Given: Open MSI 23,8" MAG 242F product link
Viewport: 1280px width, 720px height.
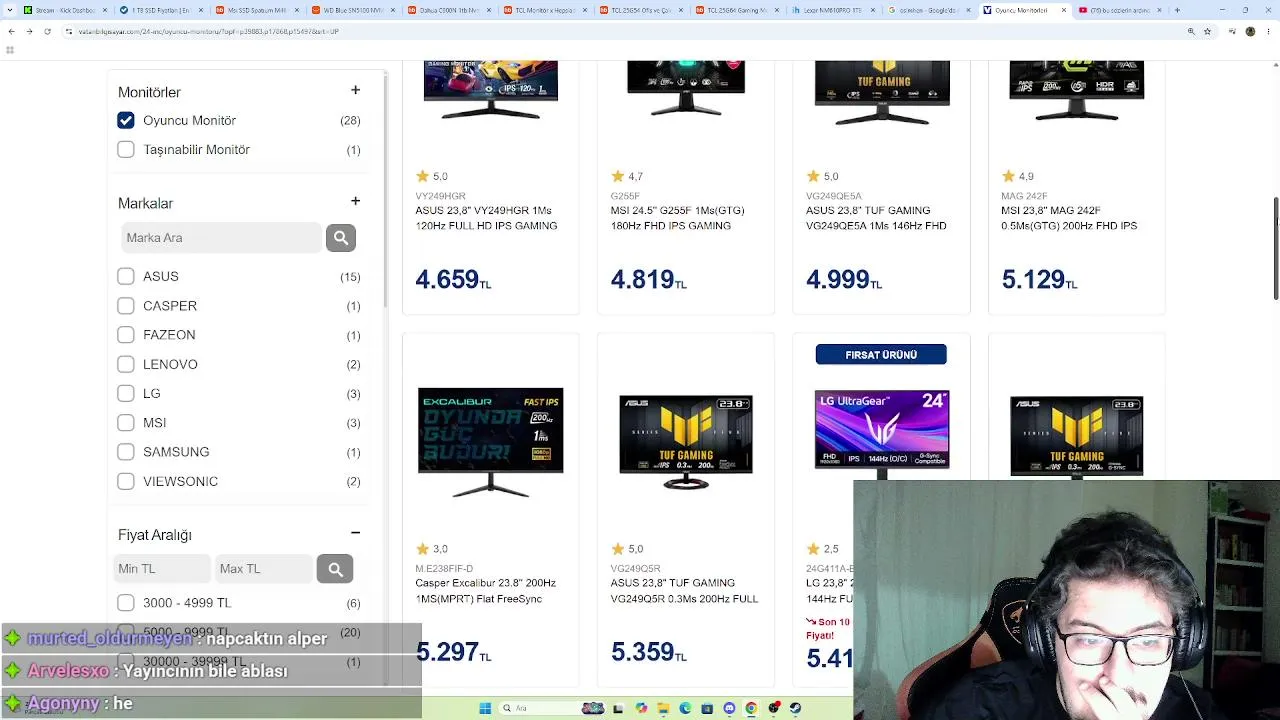Looking at the screenshot, I should point(1069,218).
